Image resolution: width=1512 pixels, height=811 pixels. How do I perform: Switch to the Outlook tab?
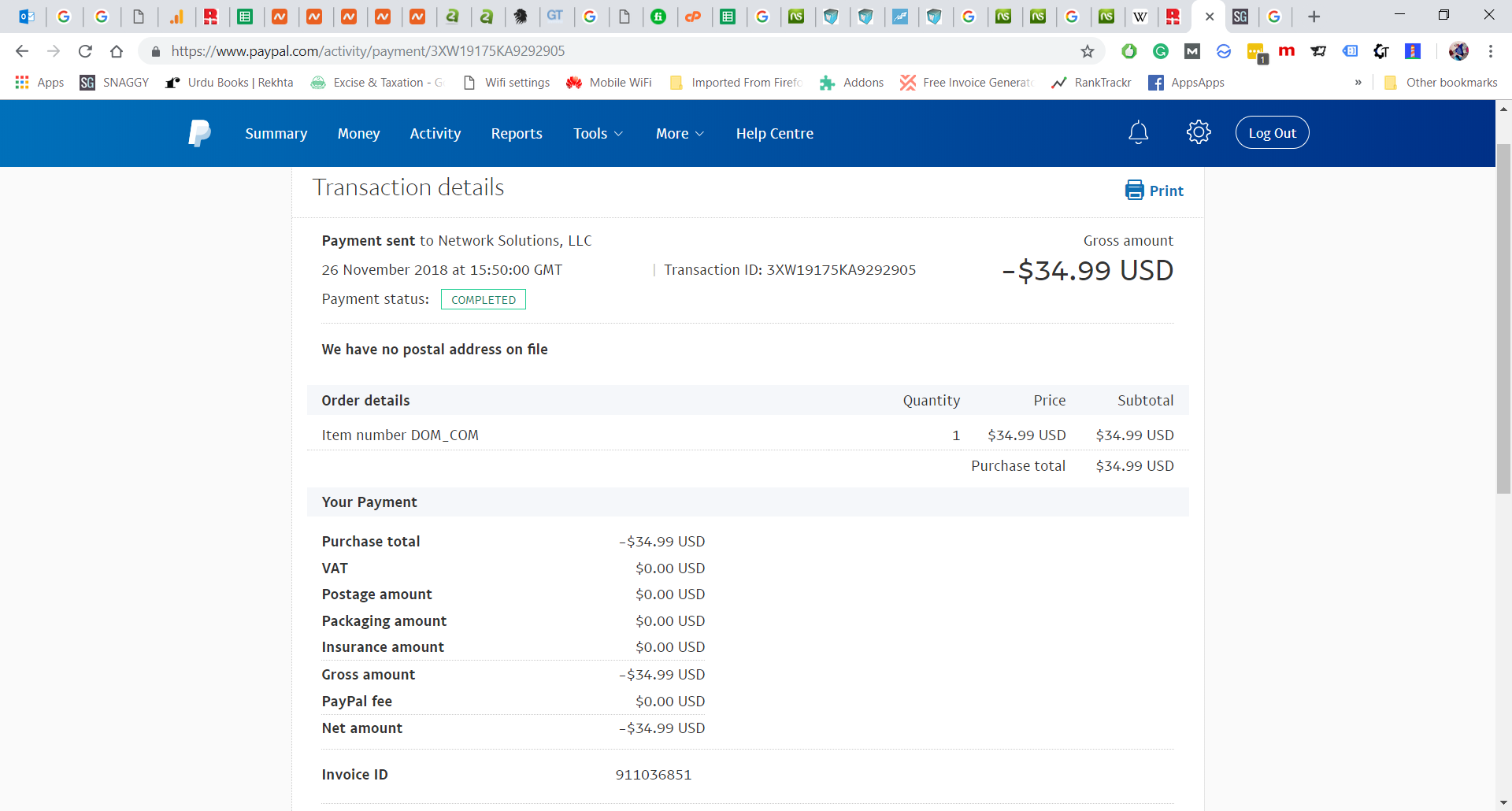pyautogui.click(x=27, y=17)
